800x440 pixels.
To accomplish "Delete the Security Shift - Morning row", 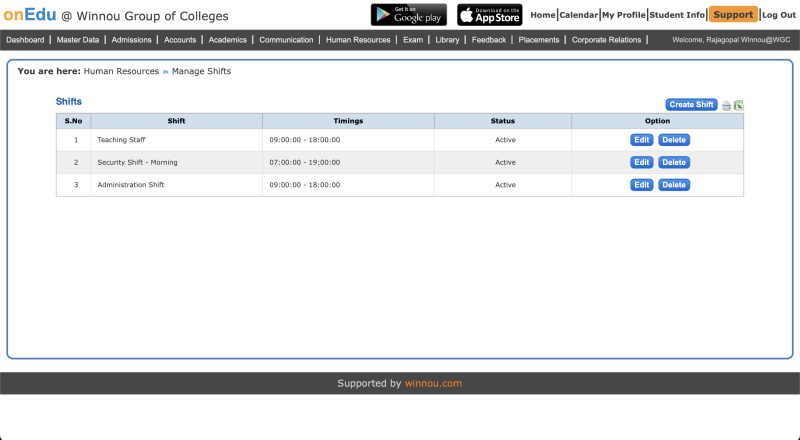I will (674, 162).
